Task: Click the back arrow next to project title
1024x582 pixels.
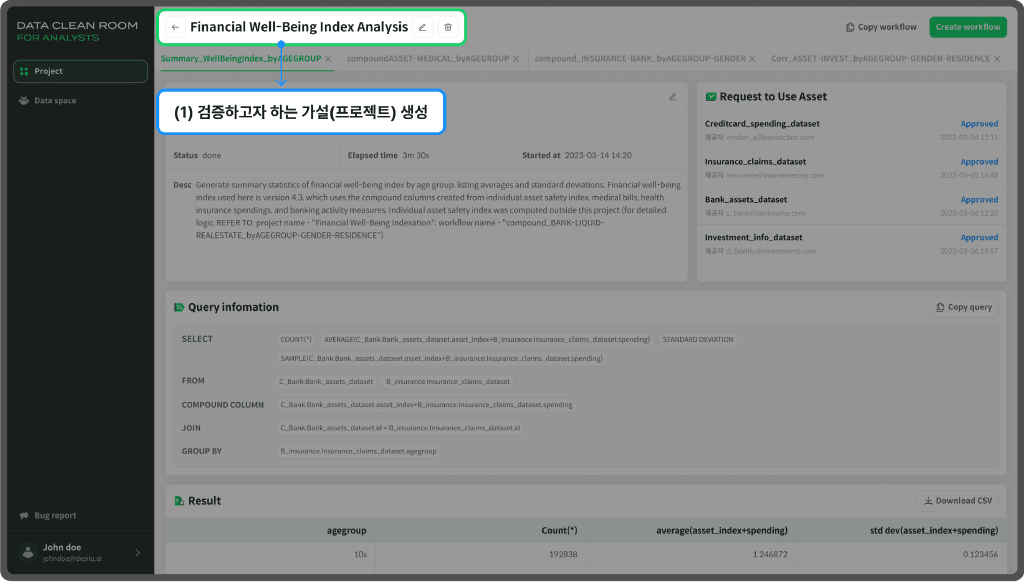Action: point(175,27)
